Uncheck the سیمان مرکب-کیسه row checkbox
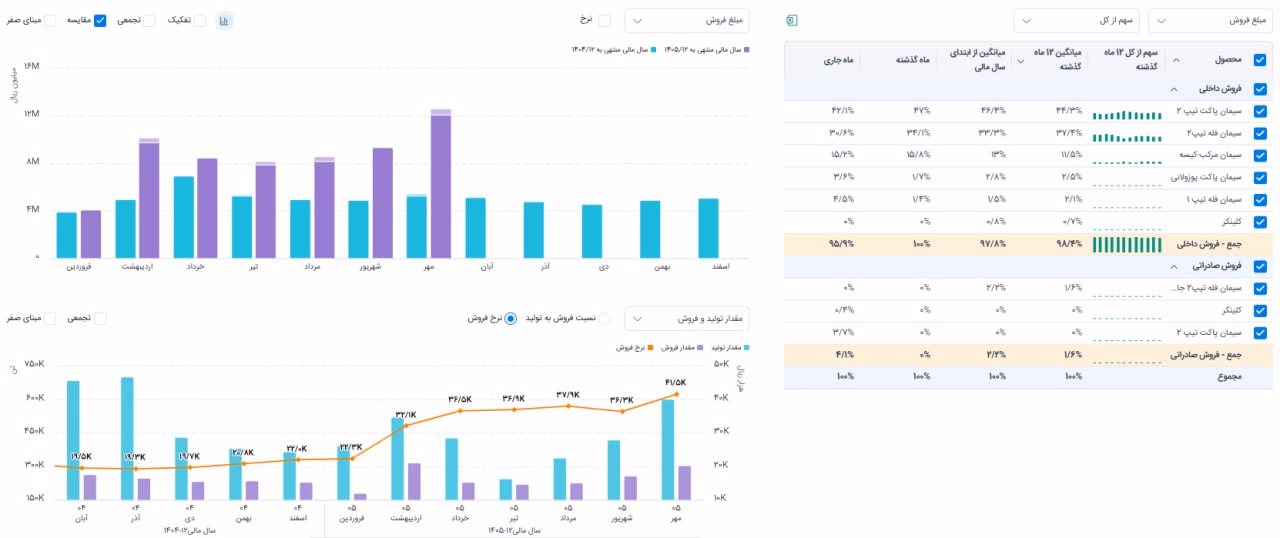This screenshot has height=538, width=1280. (1260, 155)
